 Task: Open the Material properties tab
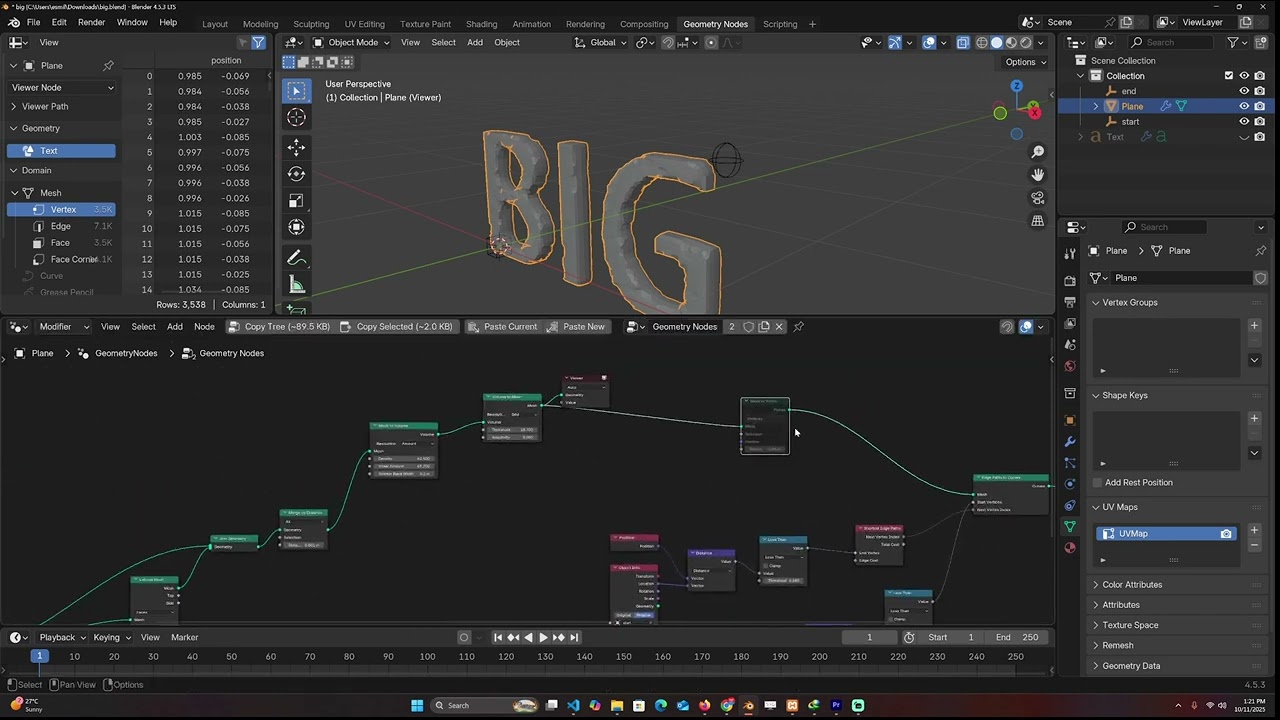1070,547
